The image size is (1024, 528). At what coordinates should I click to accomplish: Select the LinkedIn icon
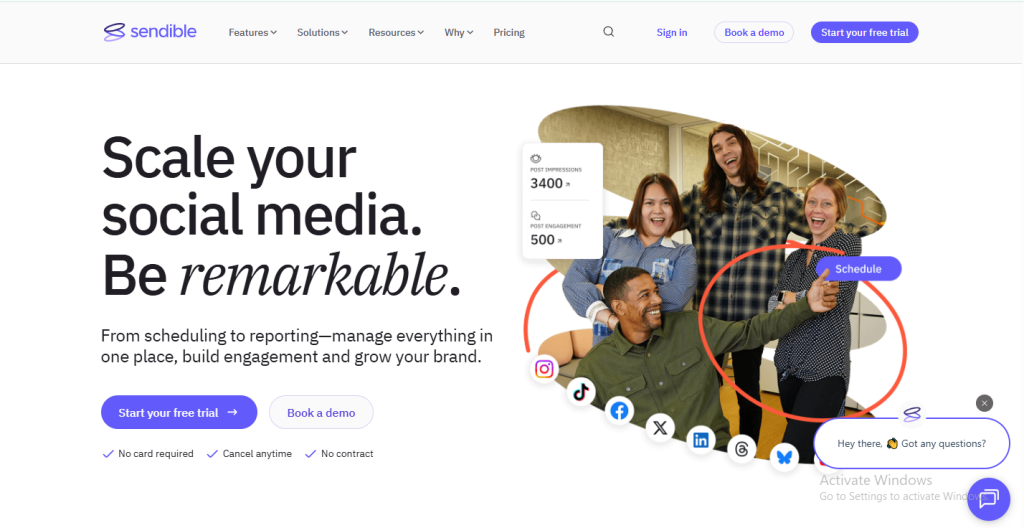click(701, 440)
